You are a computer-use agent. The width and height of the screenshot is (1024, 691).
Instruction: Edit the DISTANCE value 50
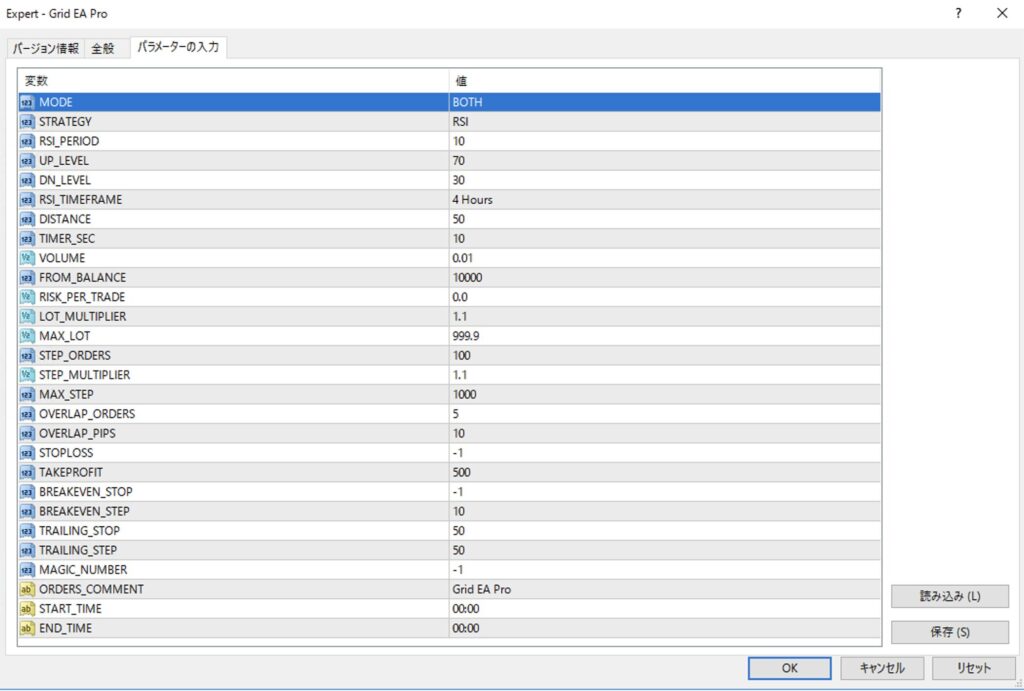point(665,219)
